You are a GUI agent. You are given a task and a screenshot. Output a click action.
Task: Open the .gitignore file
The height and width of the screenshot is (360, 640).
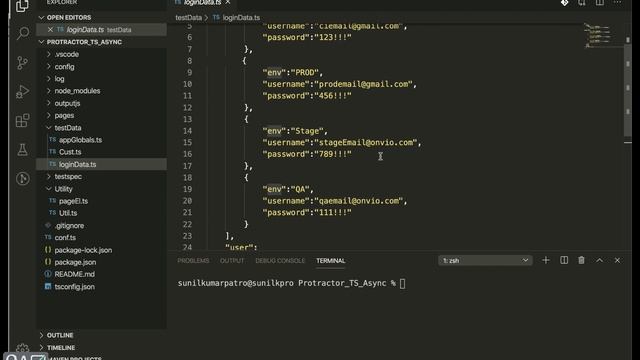(69, 226)
